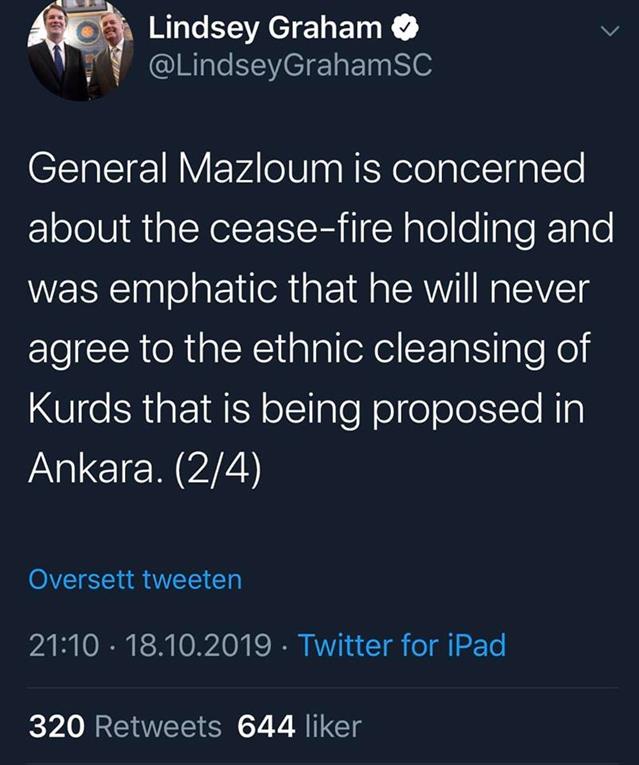
Task: Click the 644 likes count number
Action: pyautogui.click(x=264, y=726)
